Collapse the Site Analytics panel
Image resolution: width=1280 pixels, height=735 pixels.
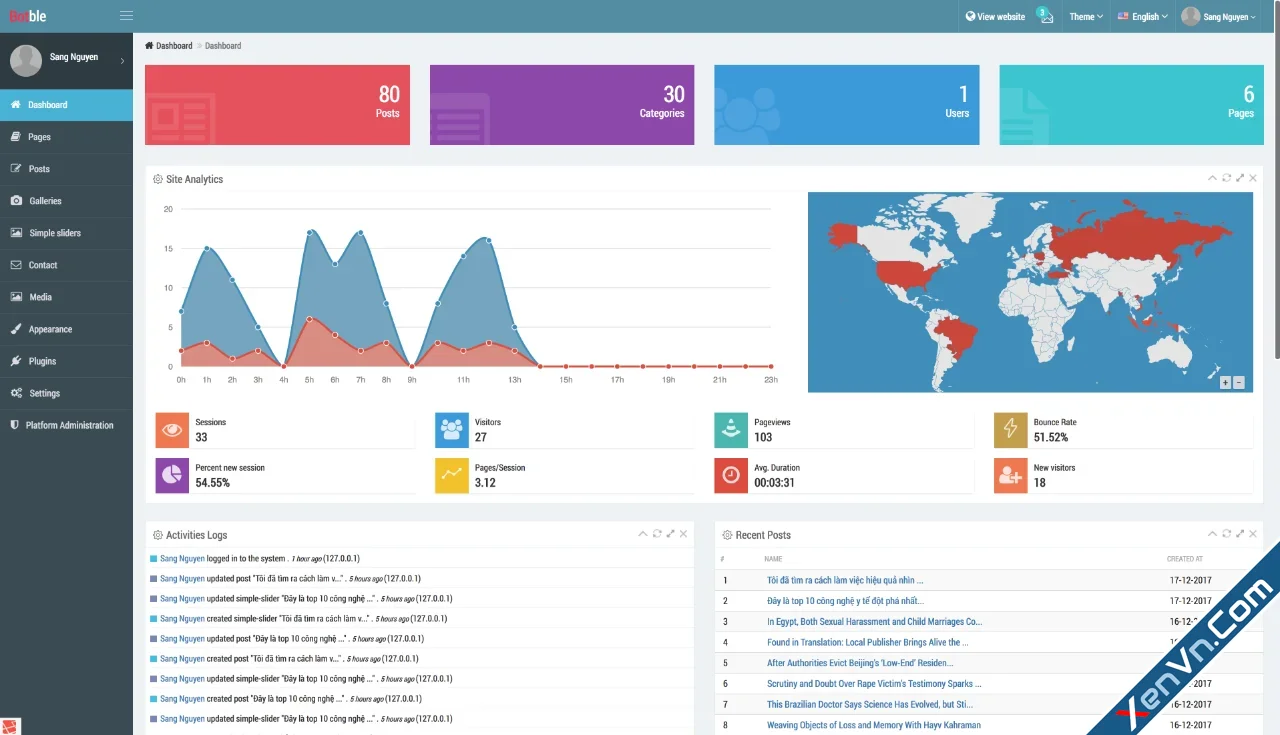pyautogui.click(x=1212, y=178)
